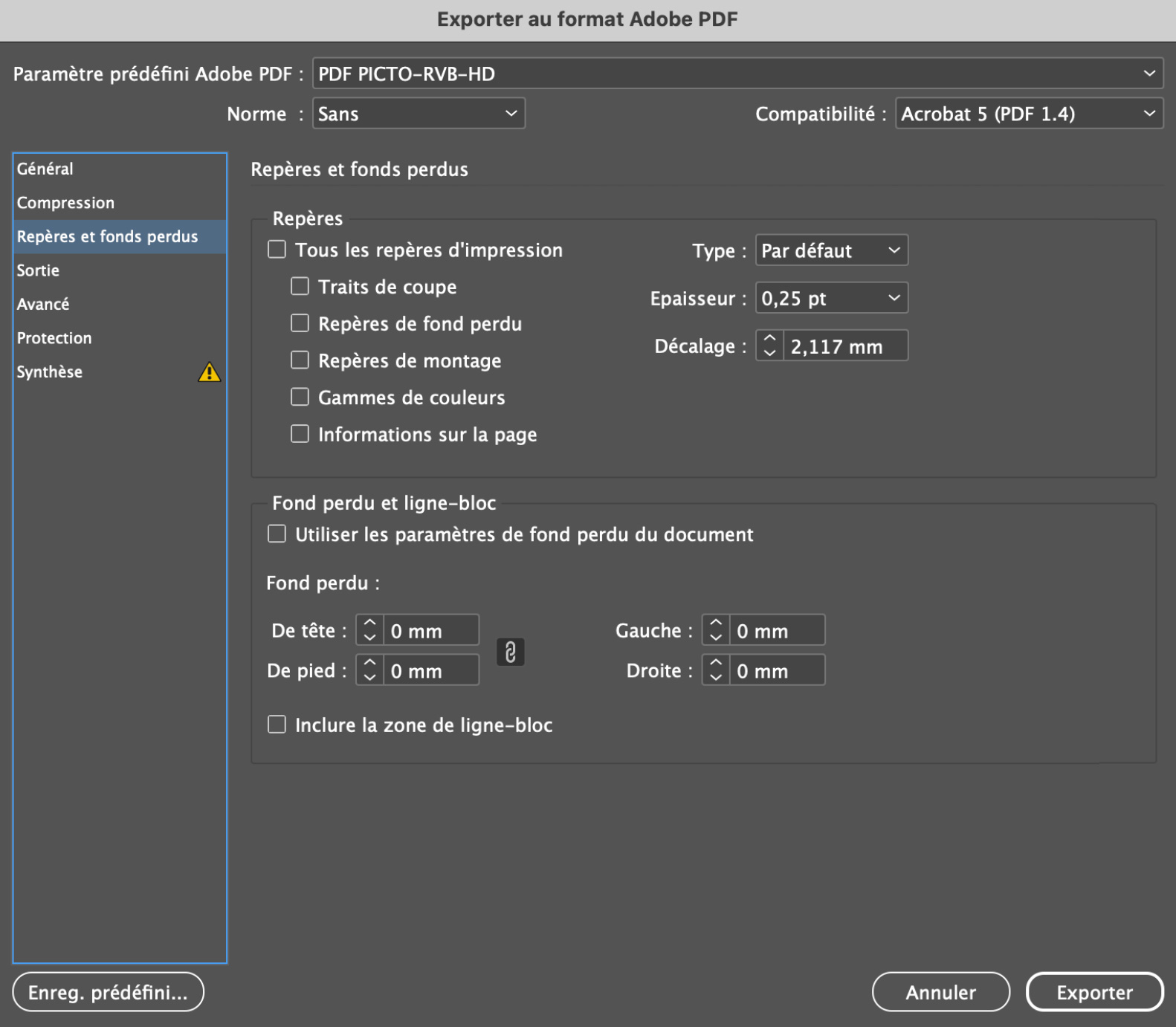Enable Inclure la zone de ligne-bloc

coord(277,725)
